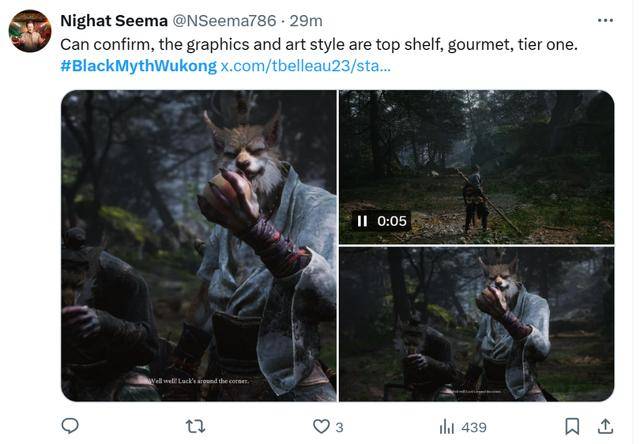Click the like count number 3
The height and width of the screenshot is (444, 640).
tap(339, 427)
